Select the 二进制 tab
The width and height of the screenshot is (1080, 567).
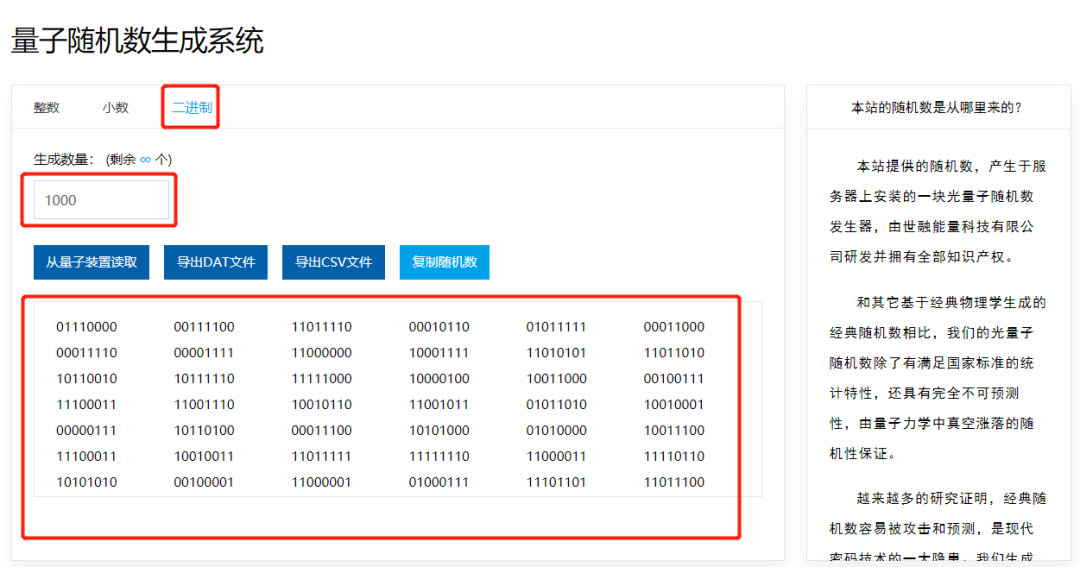click(191, 108)
